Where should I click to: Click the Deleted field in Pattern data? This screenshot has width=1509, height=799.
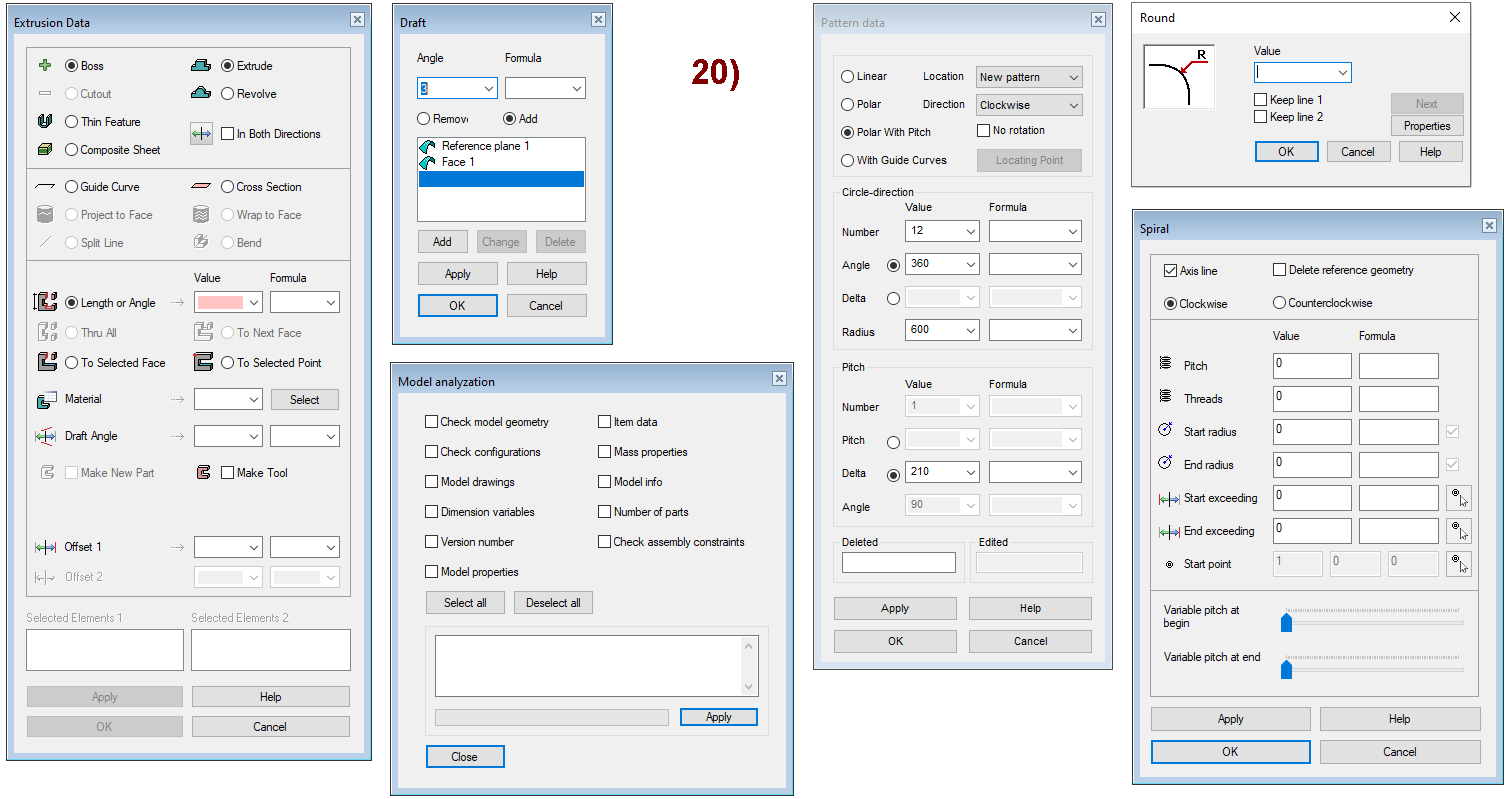pyautogui.click(x=899, y=563)
